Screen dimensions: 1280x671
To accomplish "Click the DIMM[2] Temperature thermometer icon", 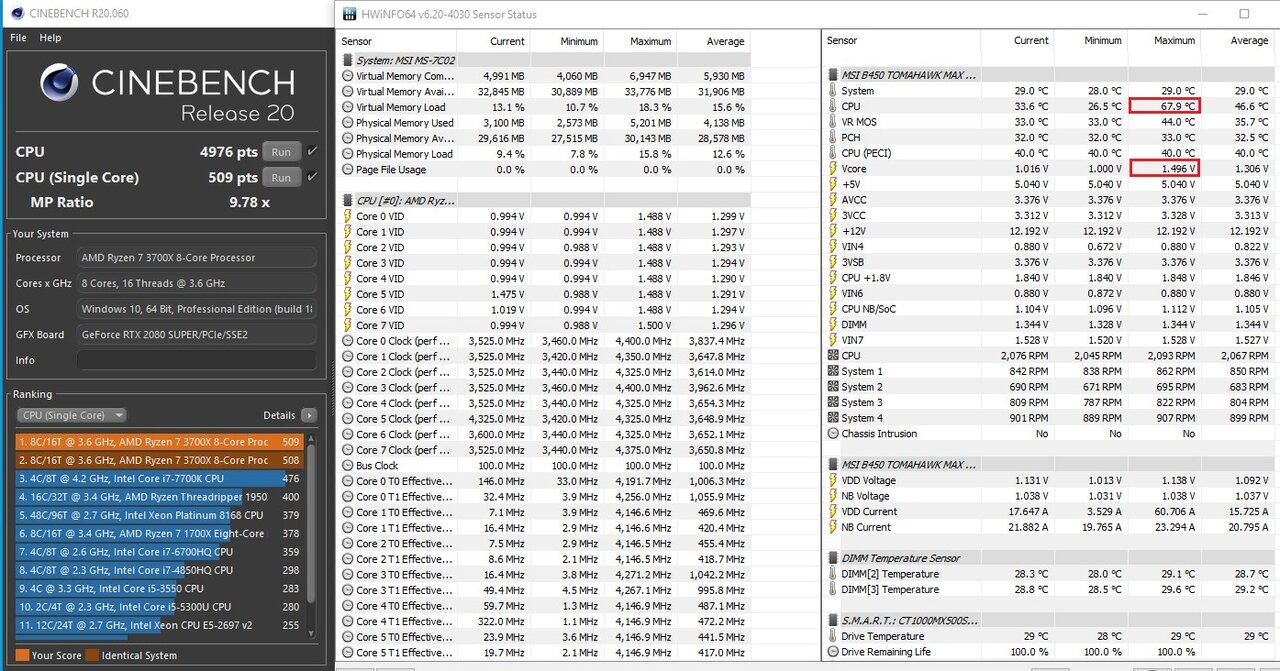I will (833, 574).
